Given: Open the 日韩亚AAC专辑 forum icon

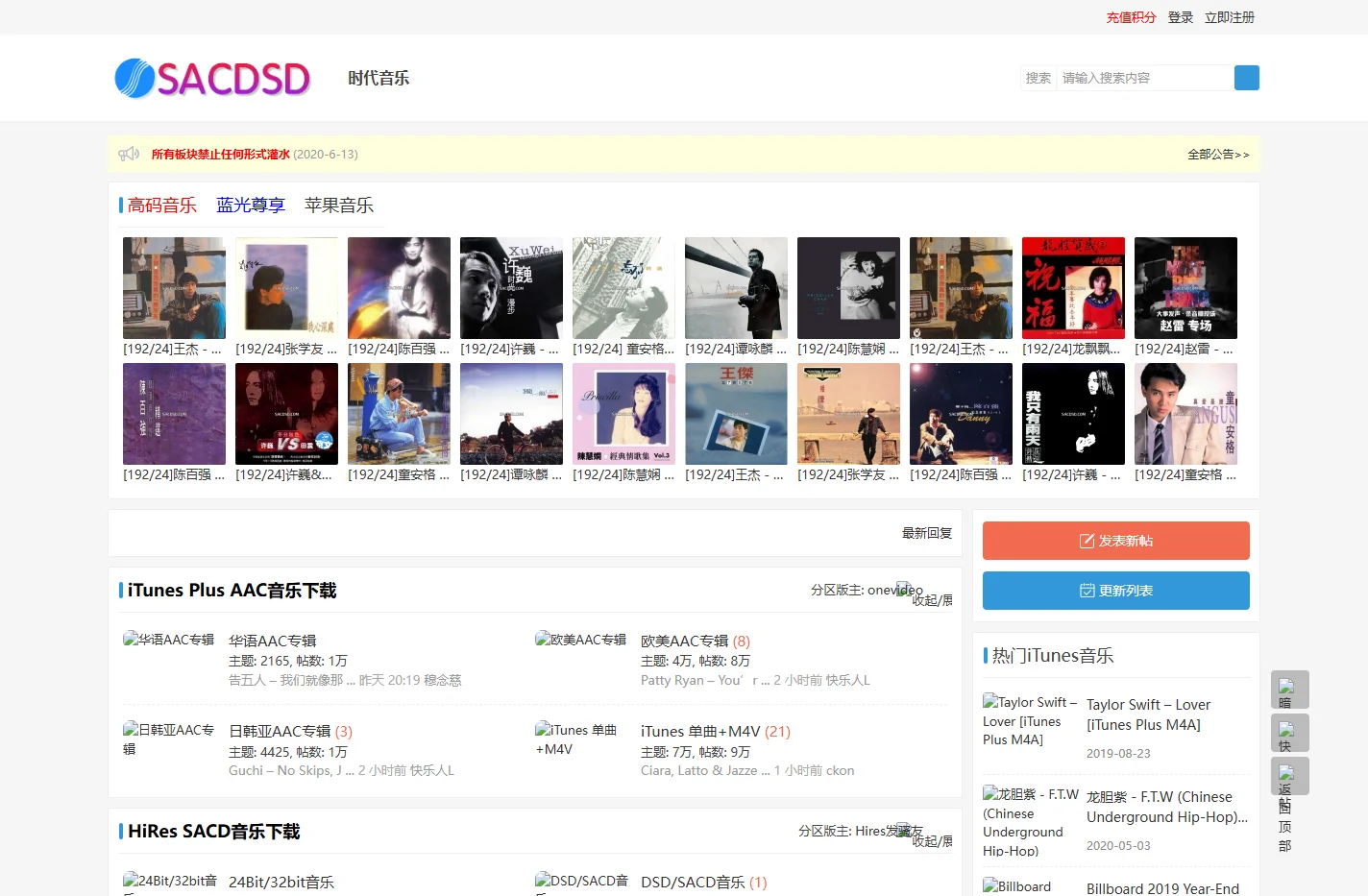Looking at the screenshot, I should [169, 739].
